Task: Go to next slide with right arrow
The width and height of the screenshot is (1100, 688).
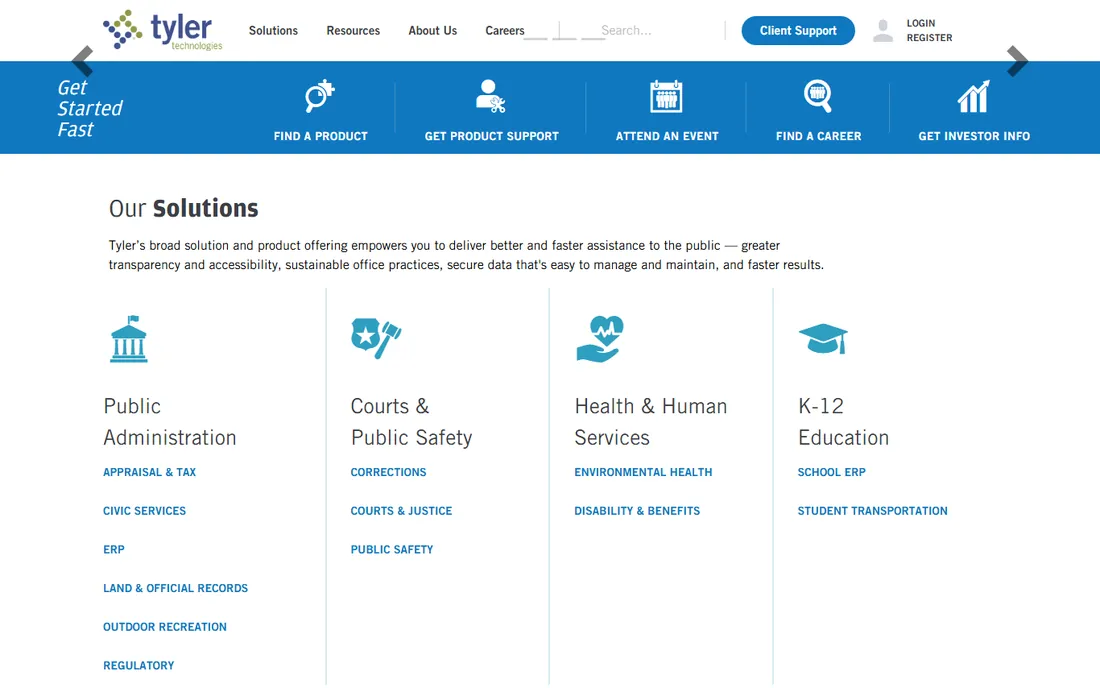Action: [x=1017, y=61]
